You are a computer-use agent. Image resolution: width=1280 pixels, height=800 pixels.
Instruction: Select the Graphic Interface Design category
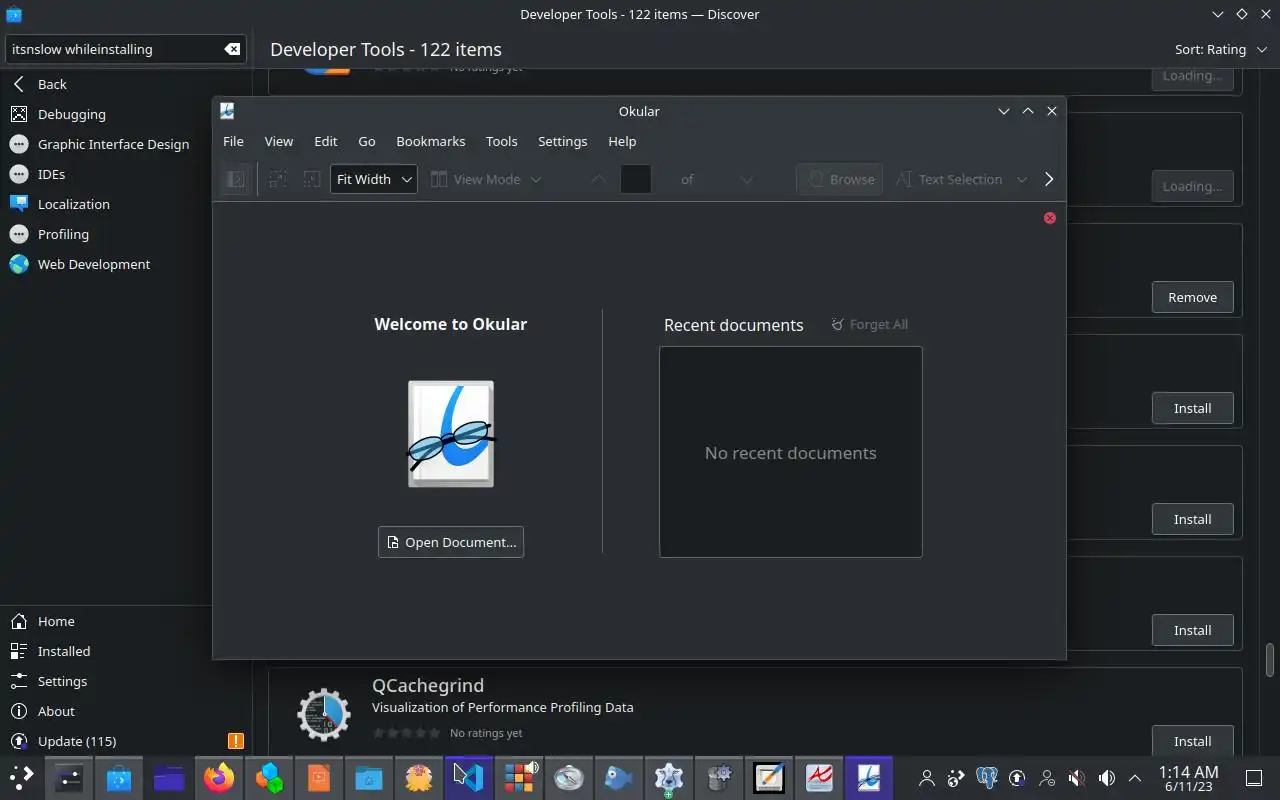[126, 144]
